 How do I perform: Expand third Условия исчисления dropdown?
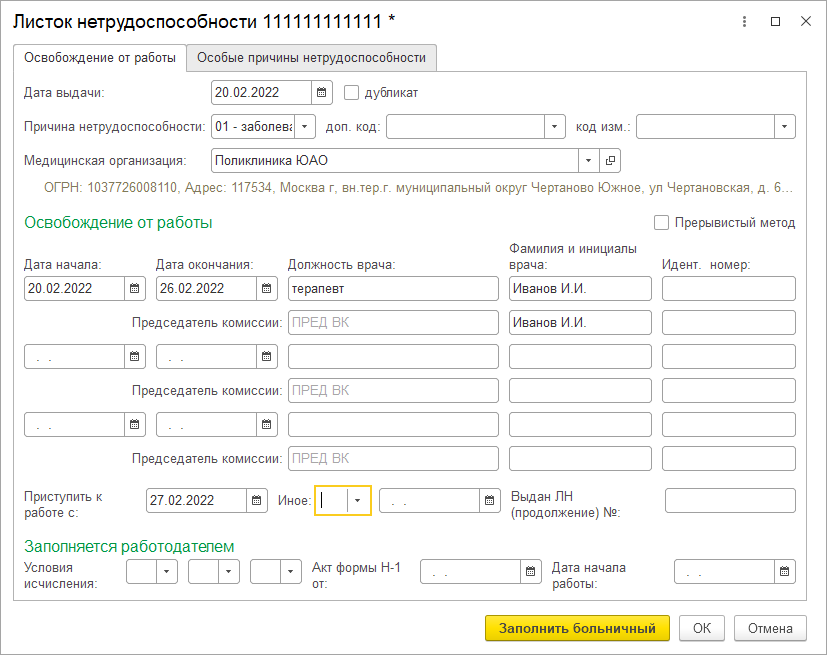(290, 572)
